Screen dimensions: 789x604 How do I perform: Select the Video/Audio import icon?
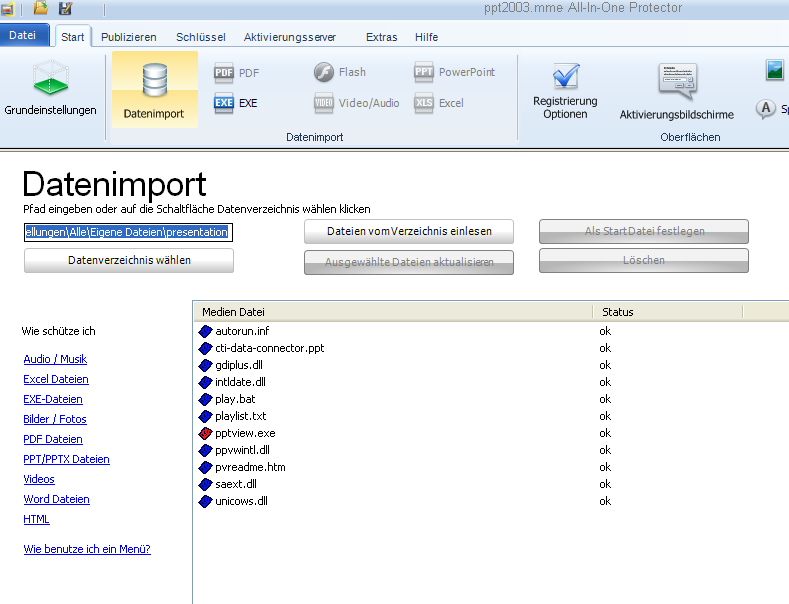pyautogui.click(x=324, y=102)
